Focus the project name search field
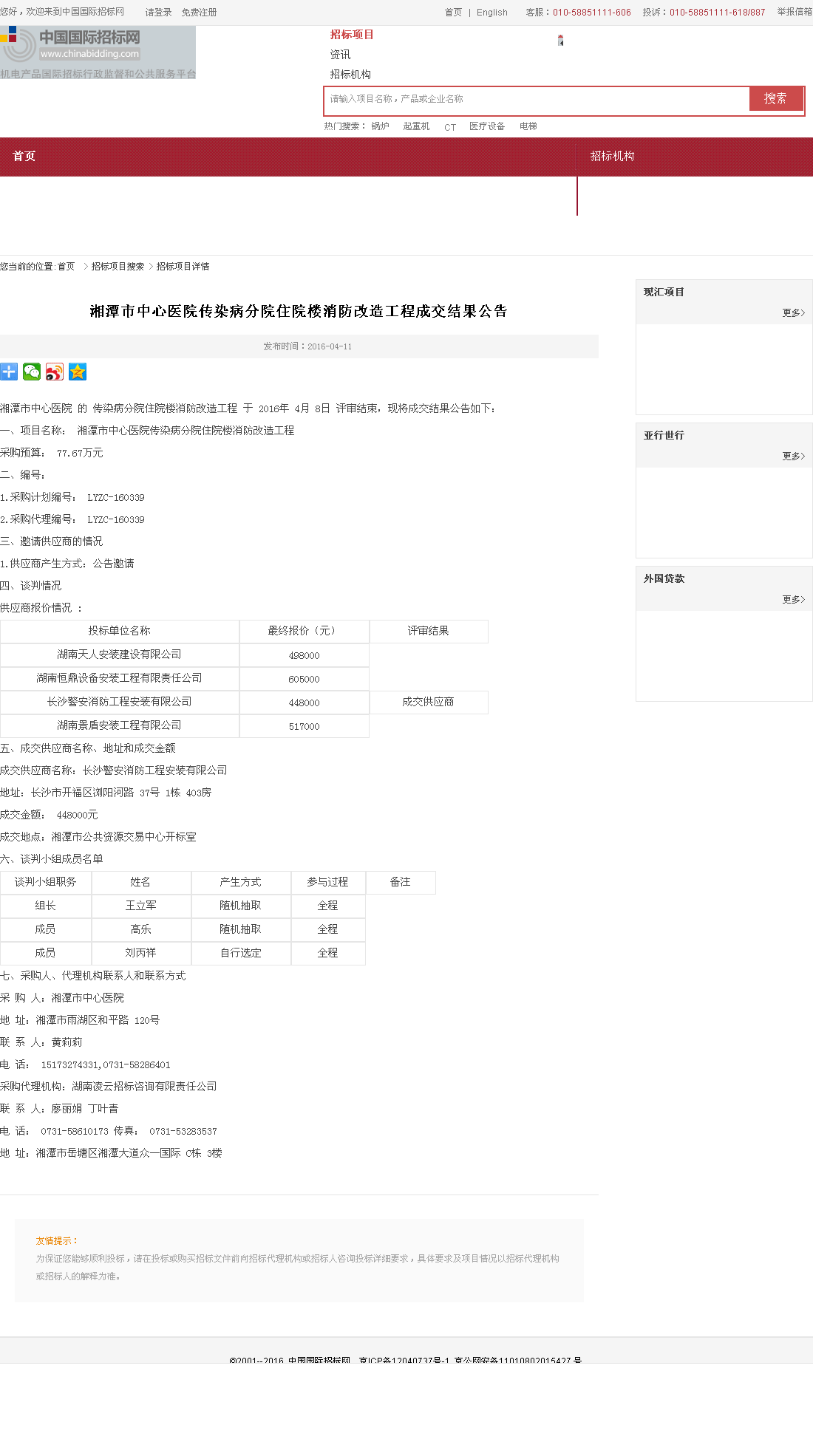The height and width of the screenshot is (1456, 813). pos(537,99)
